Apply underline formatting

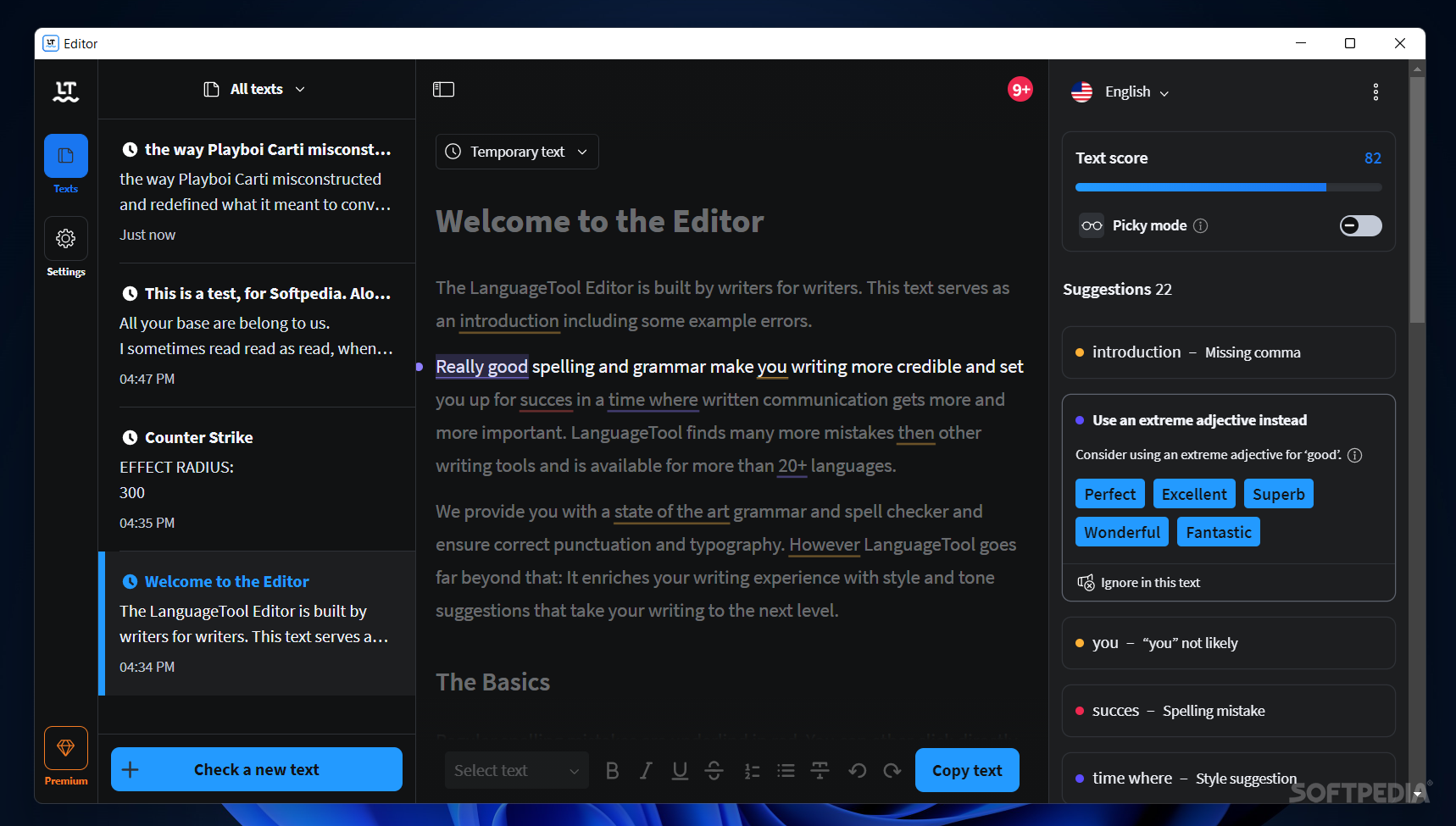[x=680, y=770]
